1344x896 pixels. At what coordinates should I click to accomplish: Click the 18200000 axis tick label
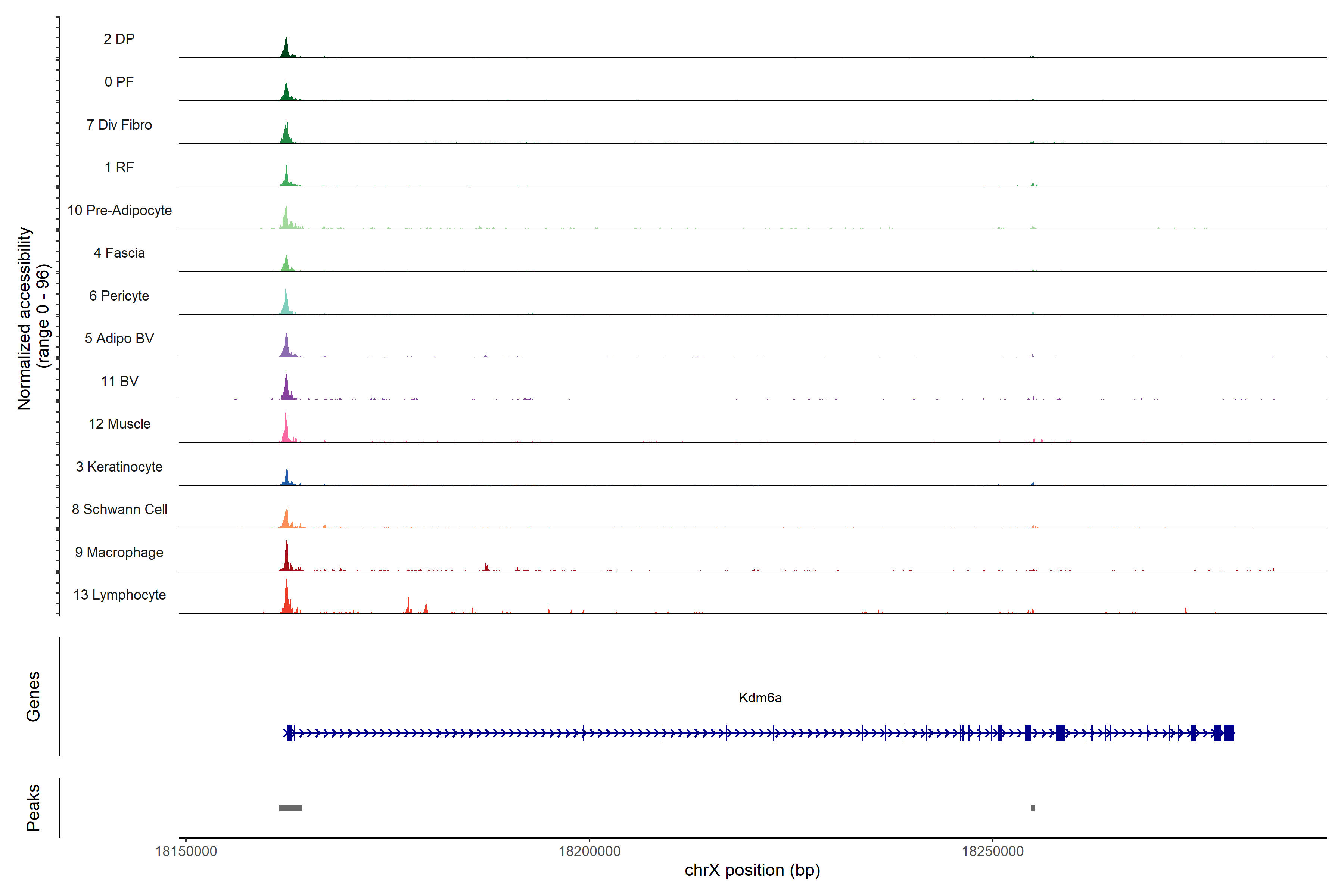[589, 852]
